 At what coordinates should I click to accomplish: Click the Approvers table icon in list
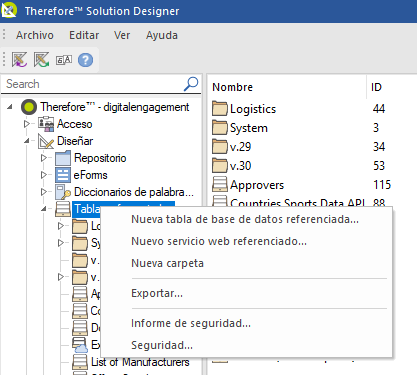coord(220,184)
